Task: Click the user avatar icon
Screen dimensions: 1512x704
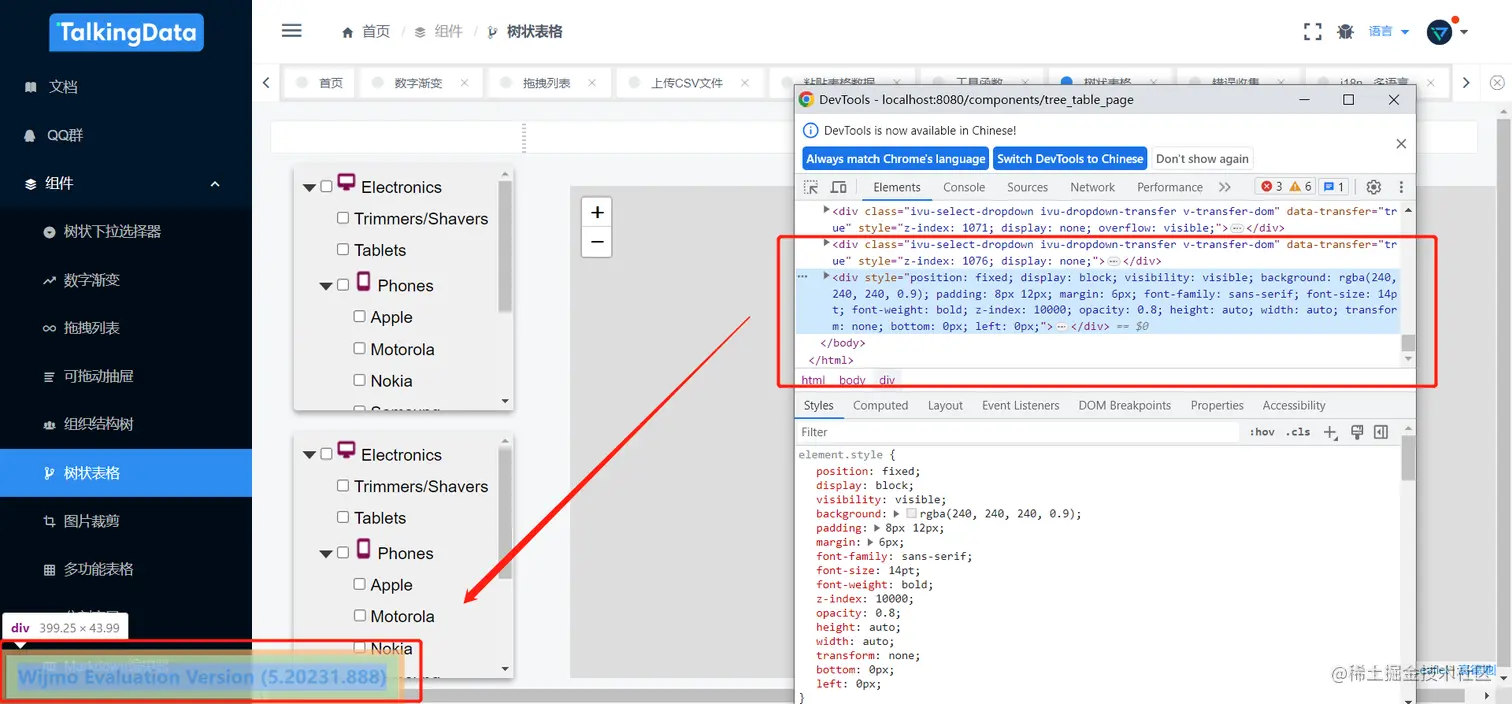Action: 1440,32
